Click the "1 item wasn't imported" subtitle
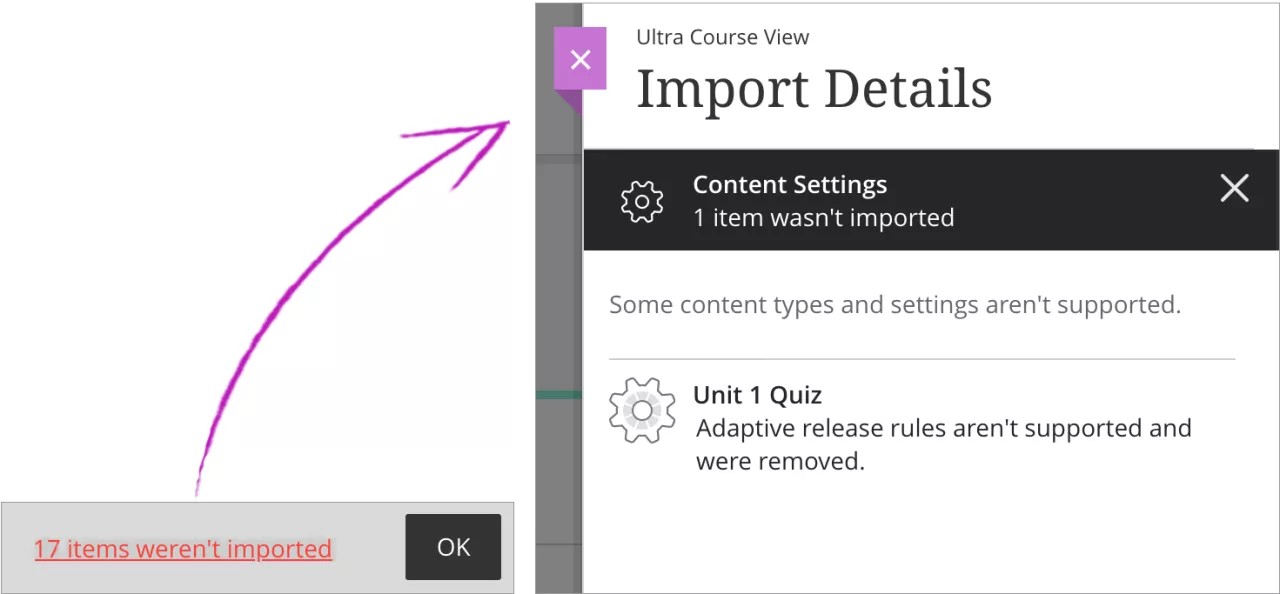 pyautogui.click(x=823, y=218)
